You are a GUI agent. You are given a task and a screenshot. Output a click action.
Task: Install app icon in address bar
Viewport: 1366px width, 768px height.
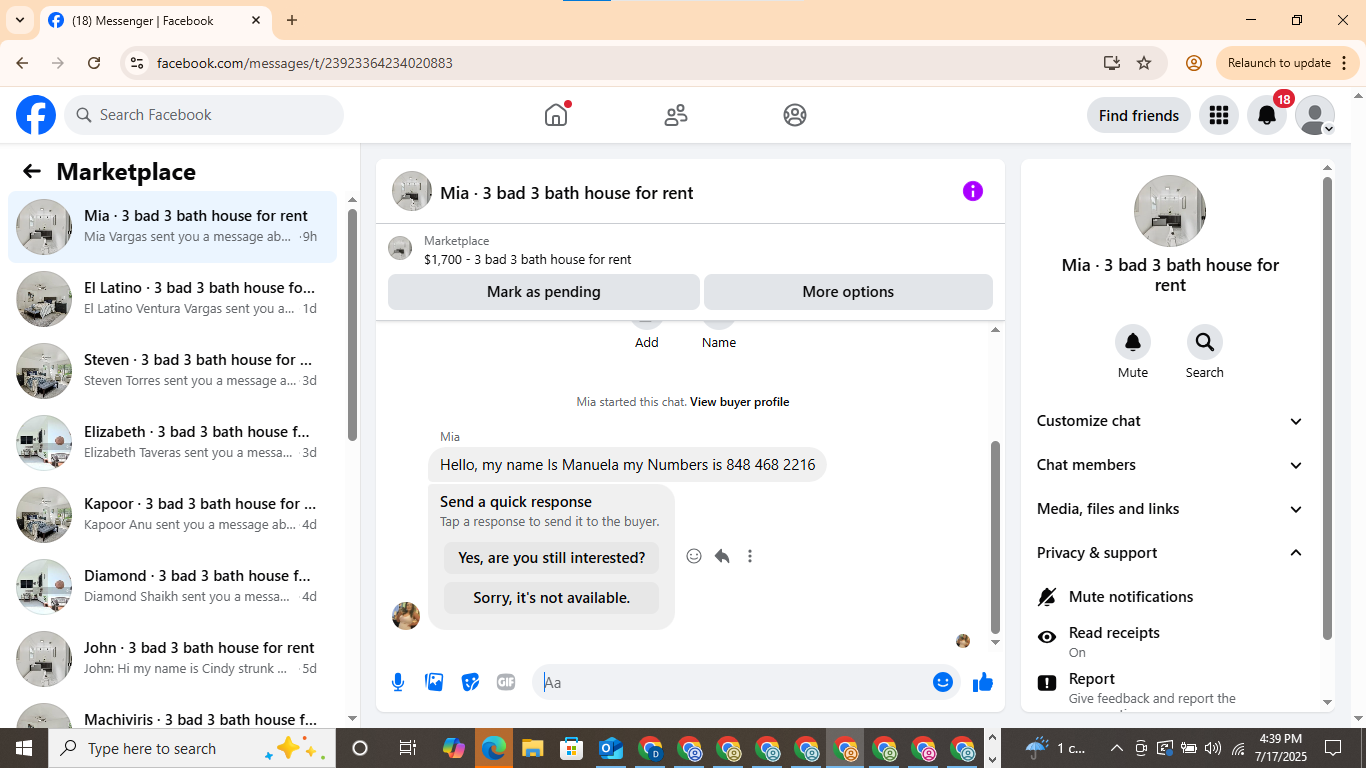(1111, 63)
